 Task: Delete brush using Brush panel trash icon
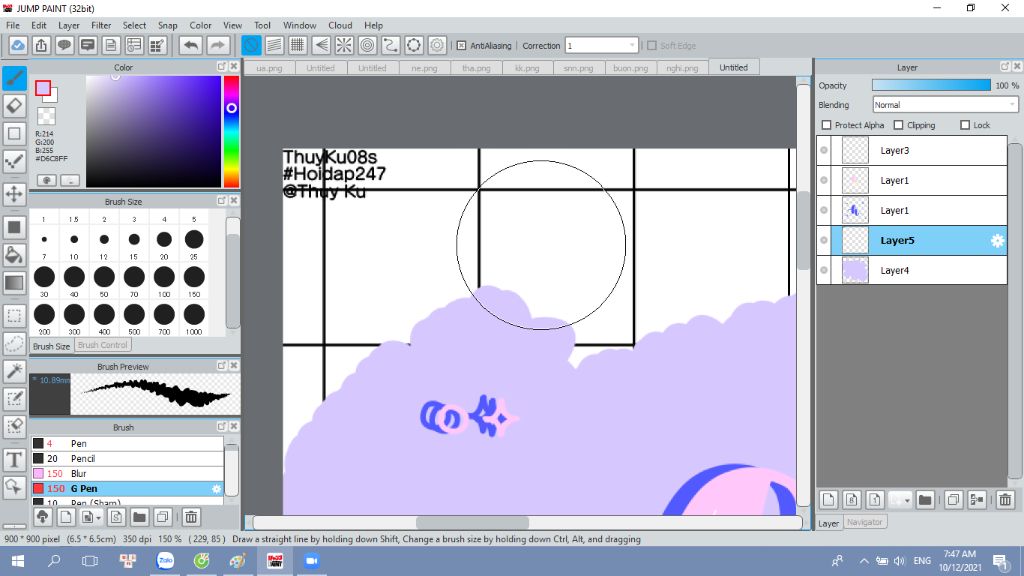click(x=191, y=517)
